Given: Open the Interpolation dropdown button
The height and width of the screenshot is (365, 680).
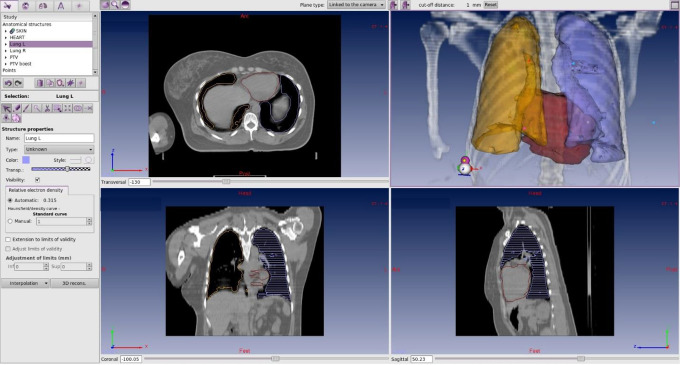Looking at the screenshot, I should (25, 283).
